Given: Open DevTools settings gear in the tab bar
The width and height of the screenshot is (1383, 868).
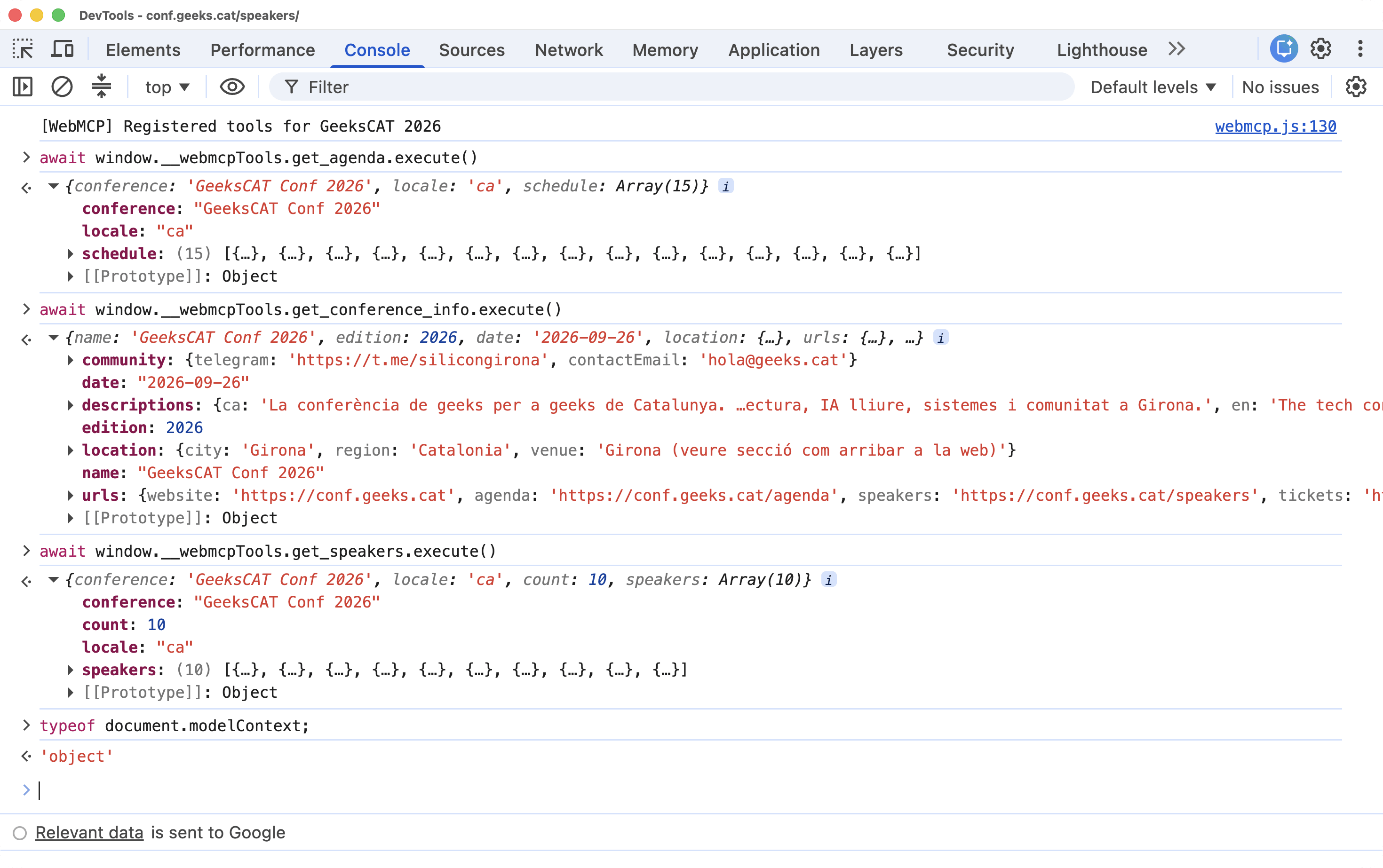Looking at the screenshot, I should [x=1320, y=49].
